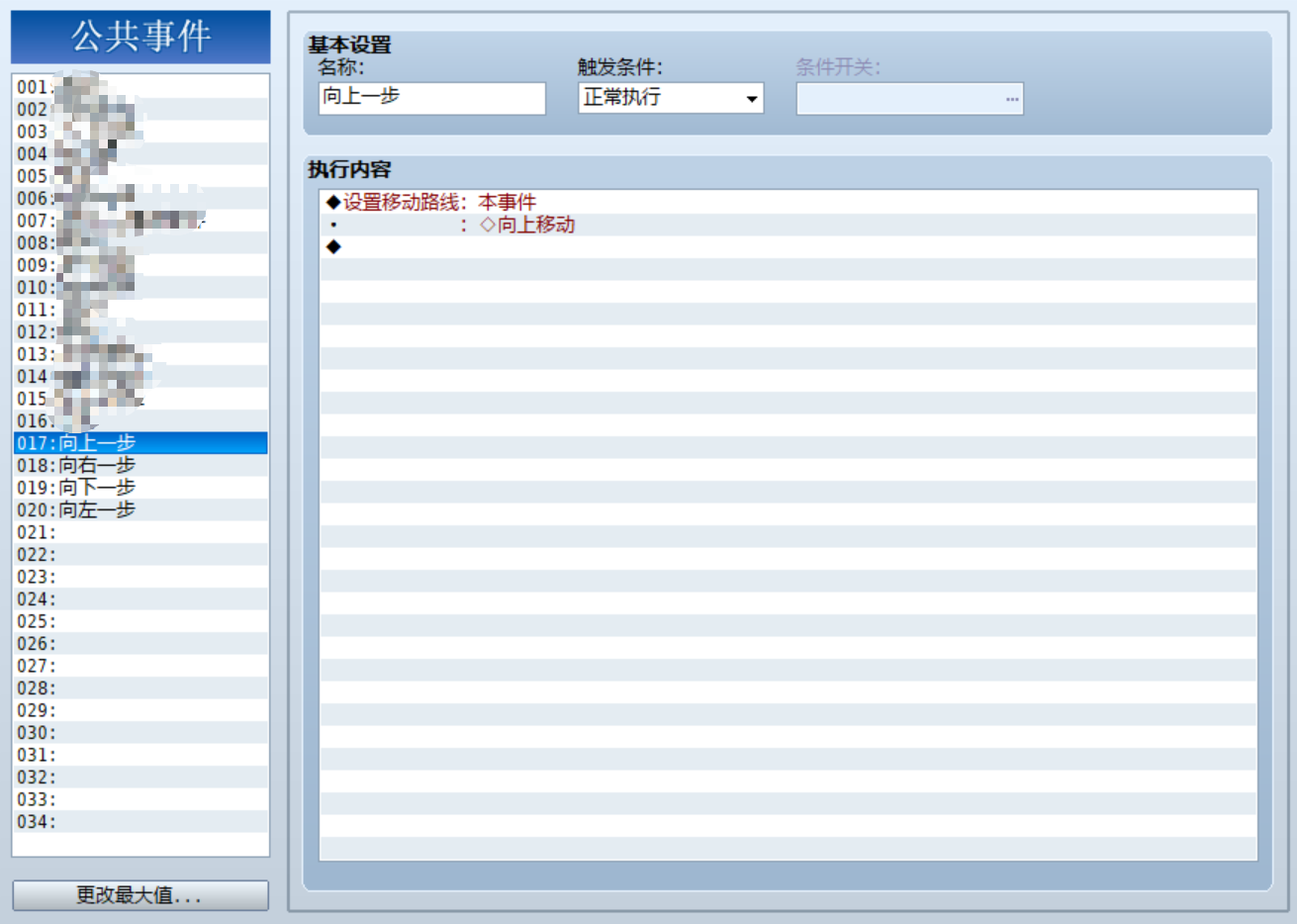This screenshot has width=1297, height=924.
Task: Select the empty ◆ command line
Action: 788,246
